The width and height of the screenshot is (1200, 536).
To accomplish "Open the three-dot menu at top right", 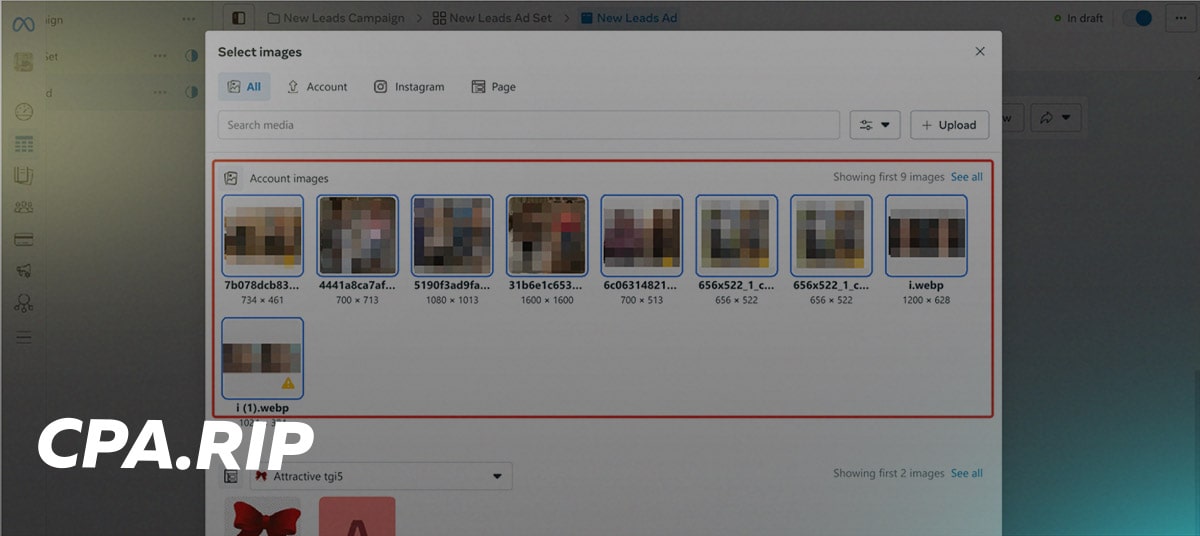I will tap(1180, 18).
